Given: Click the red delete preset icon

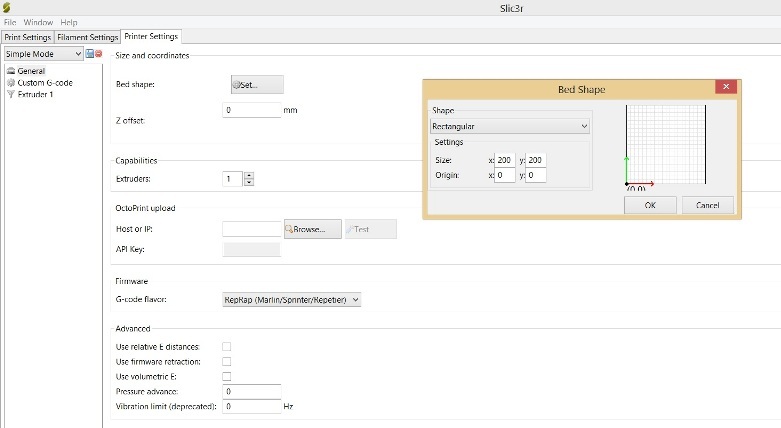Looking at the screenshot, I should (x=98, y=54).
